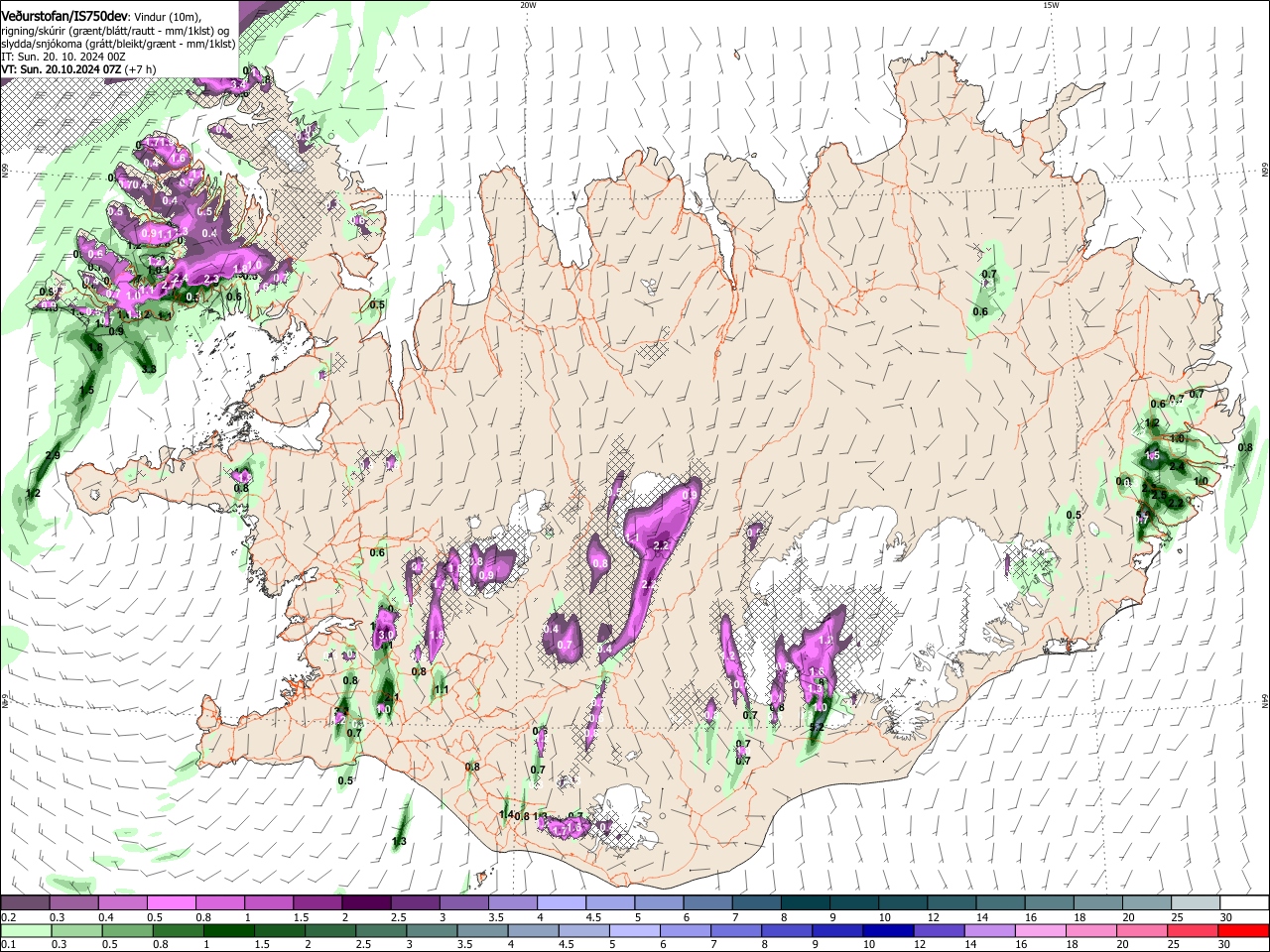This screenshot has height=952, width=1270.
Task: Click the lightest green lower swatch between 0.1 and 0.3
Action: (26, 930)
